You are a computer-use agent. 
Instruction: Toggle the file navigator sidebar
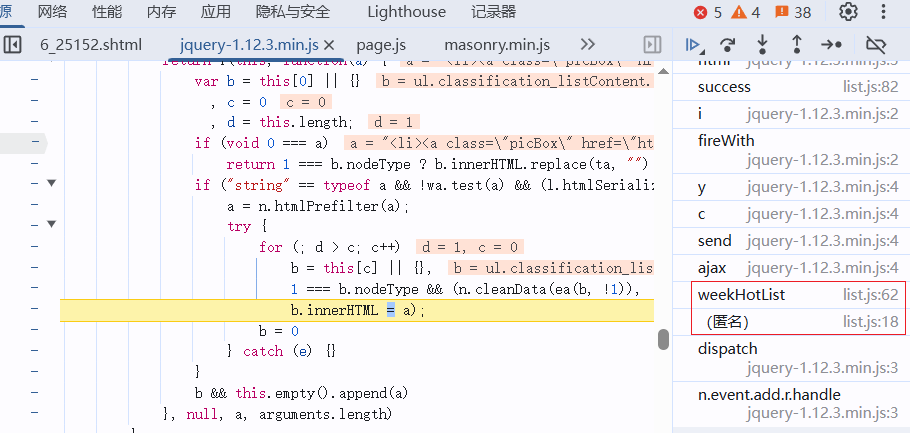(13, 45)
